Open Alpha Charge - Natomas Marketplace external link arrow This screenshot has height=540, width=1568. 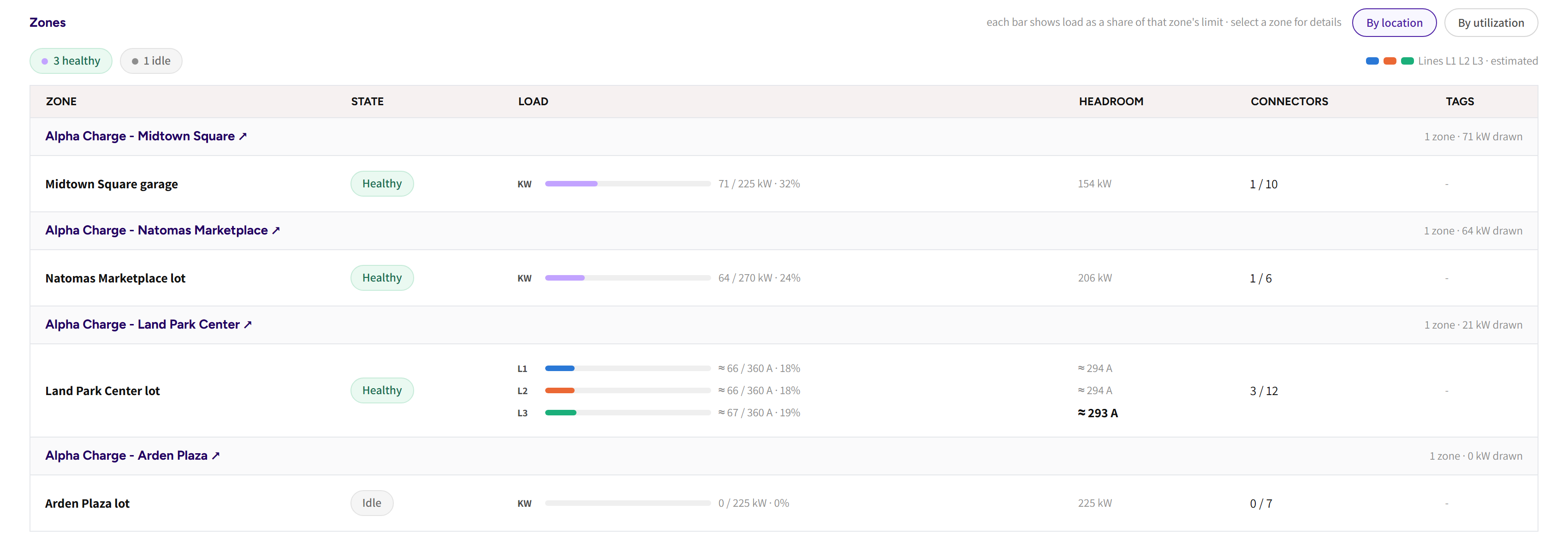276,230
